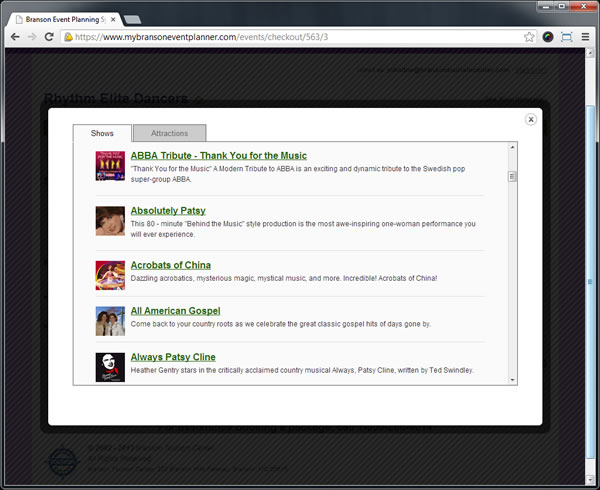Viewport: 600px width, 490px height.
Task: Click the Absolutely Patsy portrait thumbnail
Action: point(110,221)
